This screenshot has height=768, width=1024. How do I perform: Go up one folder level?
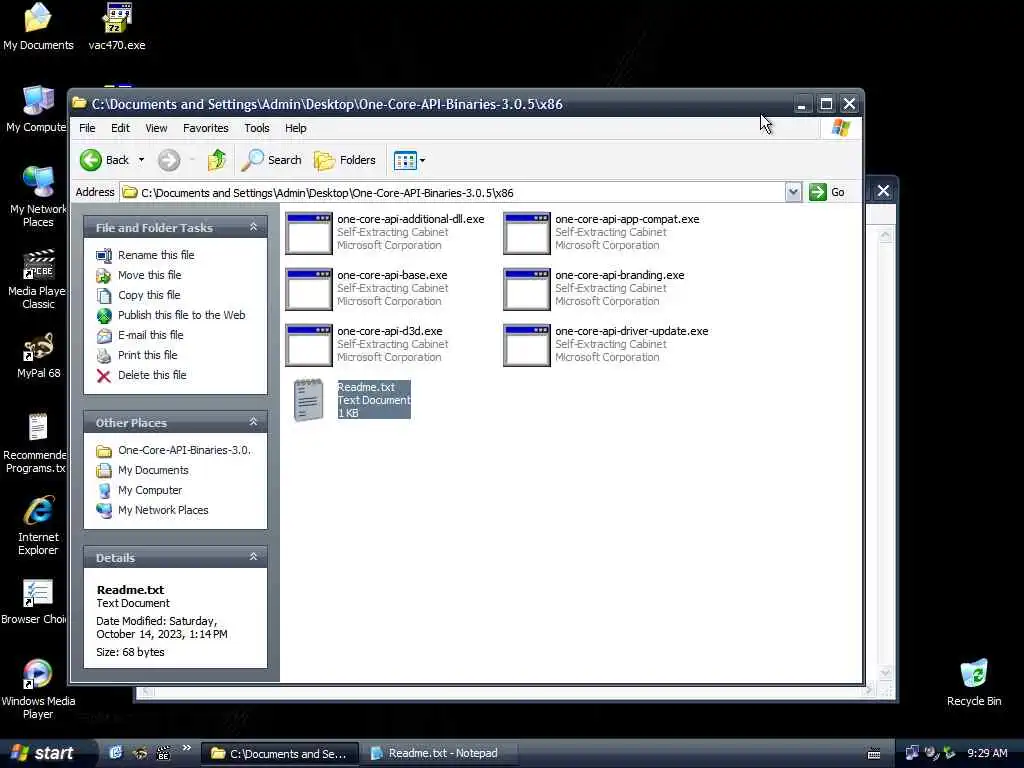pyautogui.click(x=216, y=160)
